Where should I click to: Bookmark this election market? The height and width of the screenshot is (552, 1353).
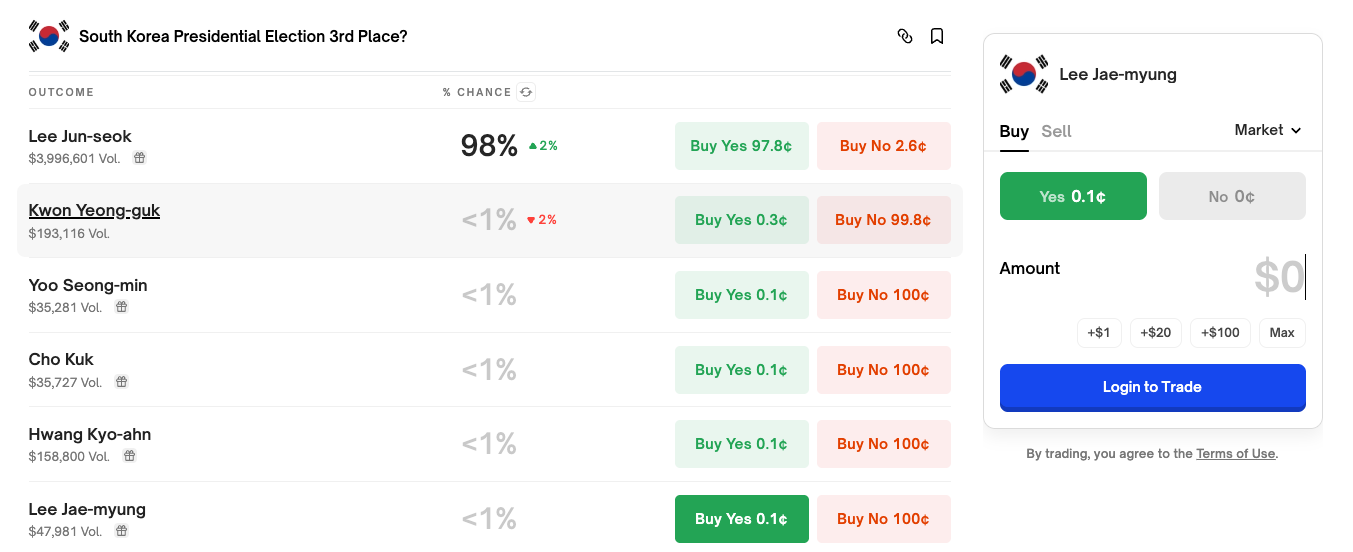coord(937,37)
